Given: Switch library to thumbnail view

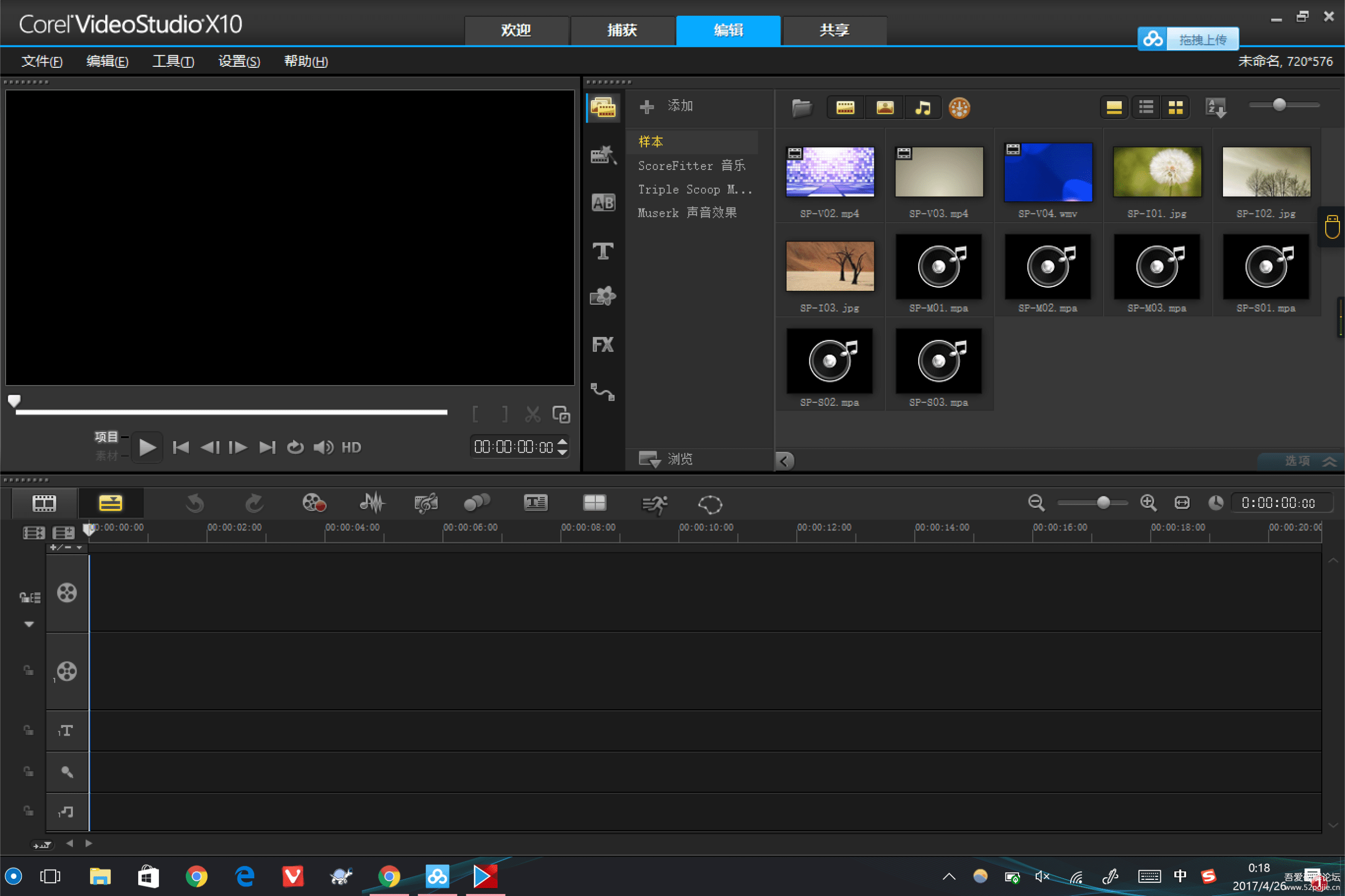Looking at the screenshot, I should (1176, 107).
